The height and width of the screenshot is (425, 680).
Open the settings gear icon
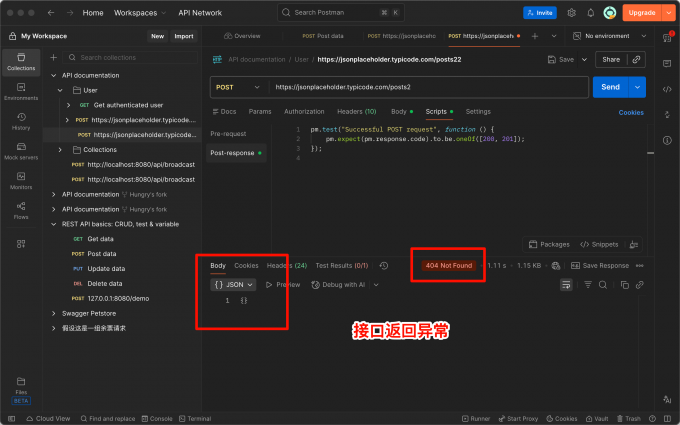[x=572, y=13]
